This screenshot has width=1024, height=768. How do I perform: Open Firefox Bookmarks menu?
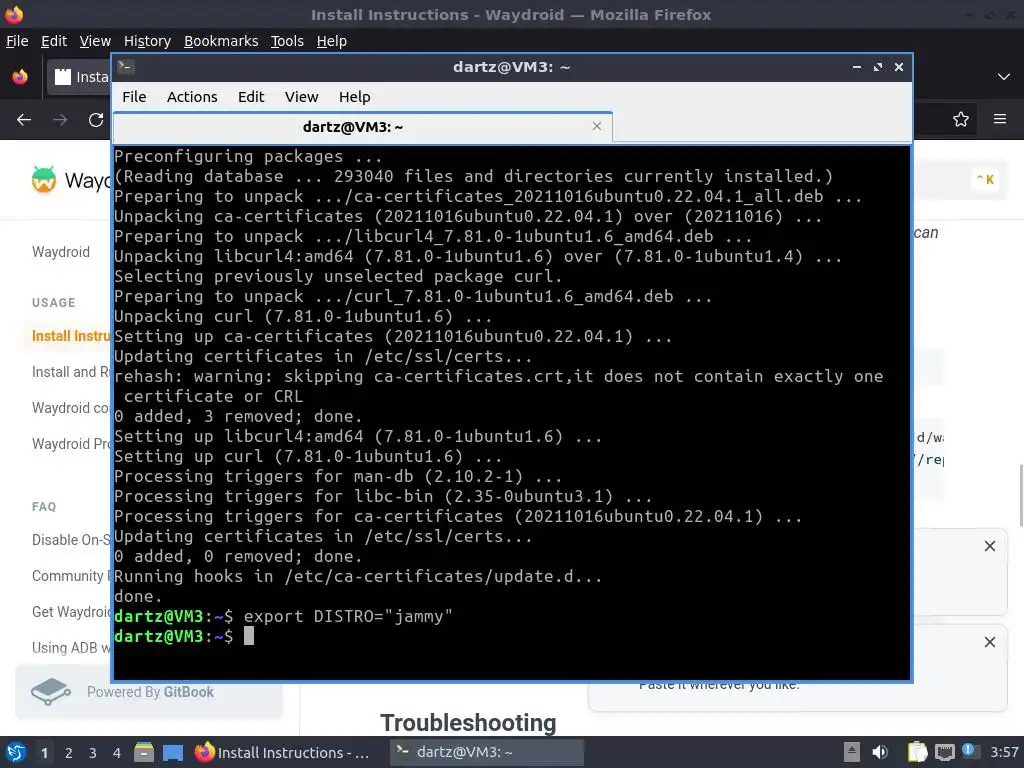point(221,41)
